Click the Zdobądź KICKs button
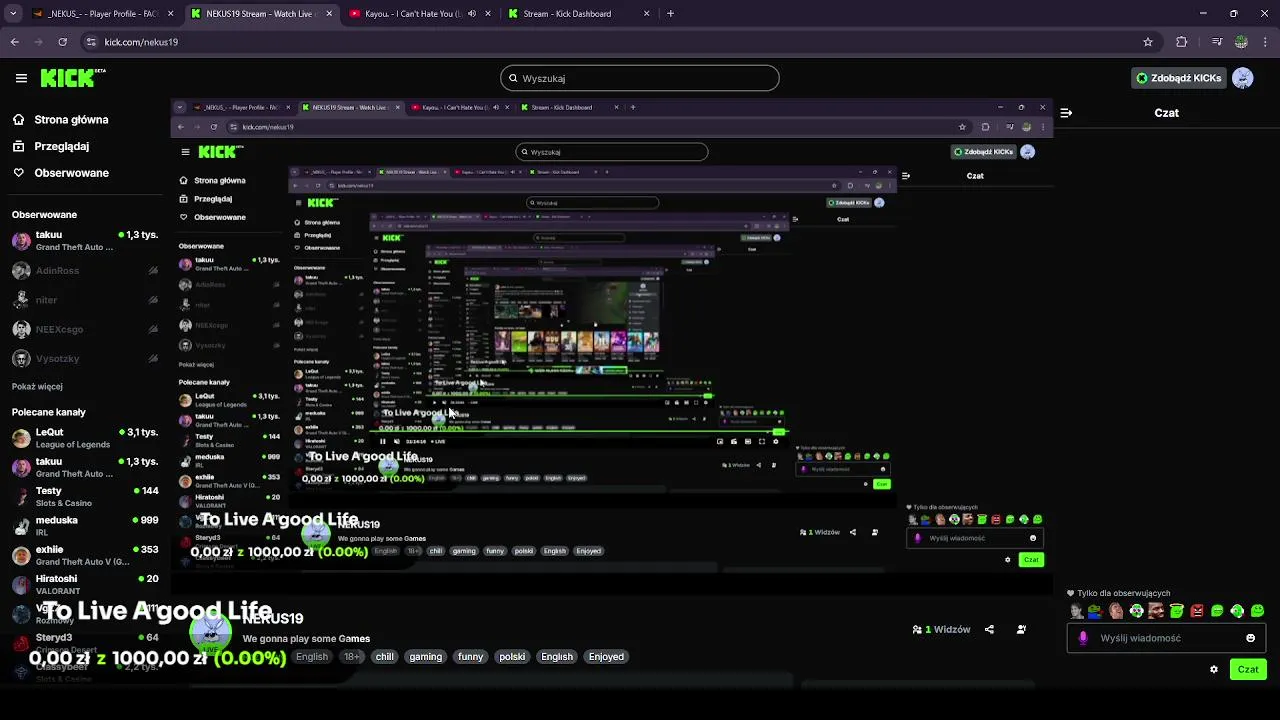 coord(1178,78)
